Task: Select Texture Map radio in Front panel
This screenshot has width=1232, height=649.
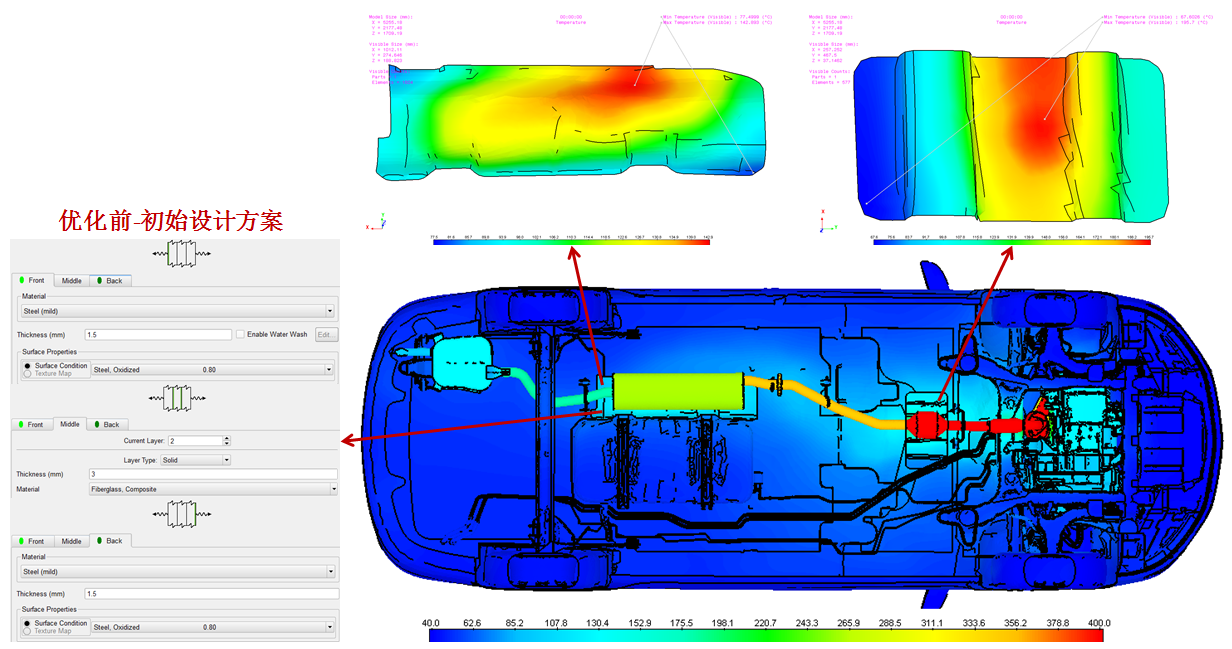Action: coord(27,373)
